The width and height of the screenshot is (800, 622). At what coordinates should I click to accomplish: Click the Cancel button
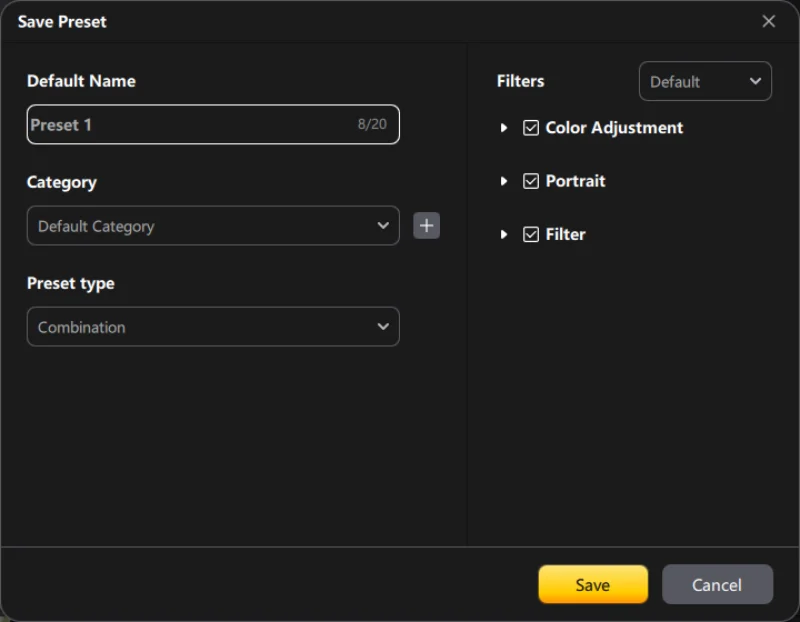(717, 584)
